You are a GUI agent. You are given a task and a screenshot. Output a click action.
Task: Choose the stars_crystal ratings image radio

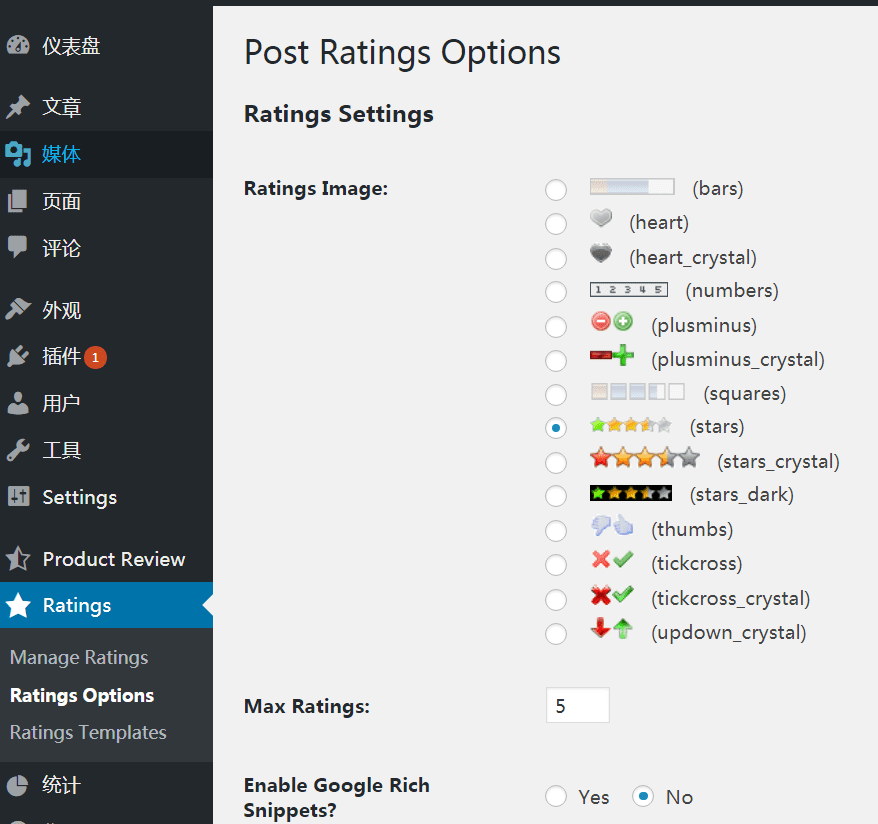click(556, 462)
